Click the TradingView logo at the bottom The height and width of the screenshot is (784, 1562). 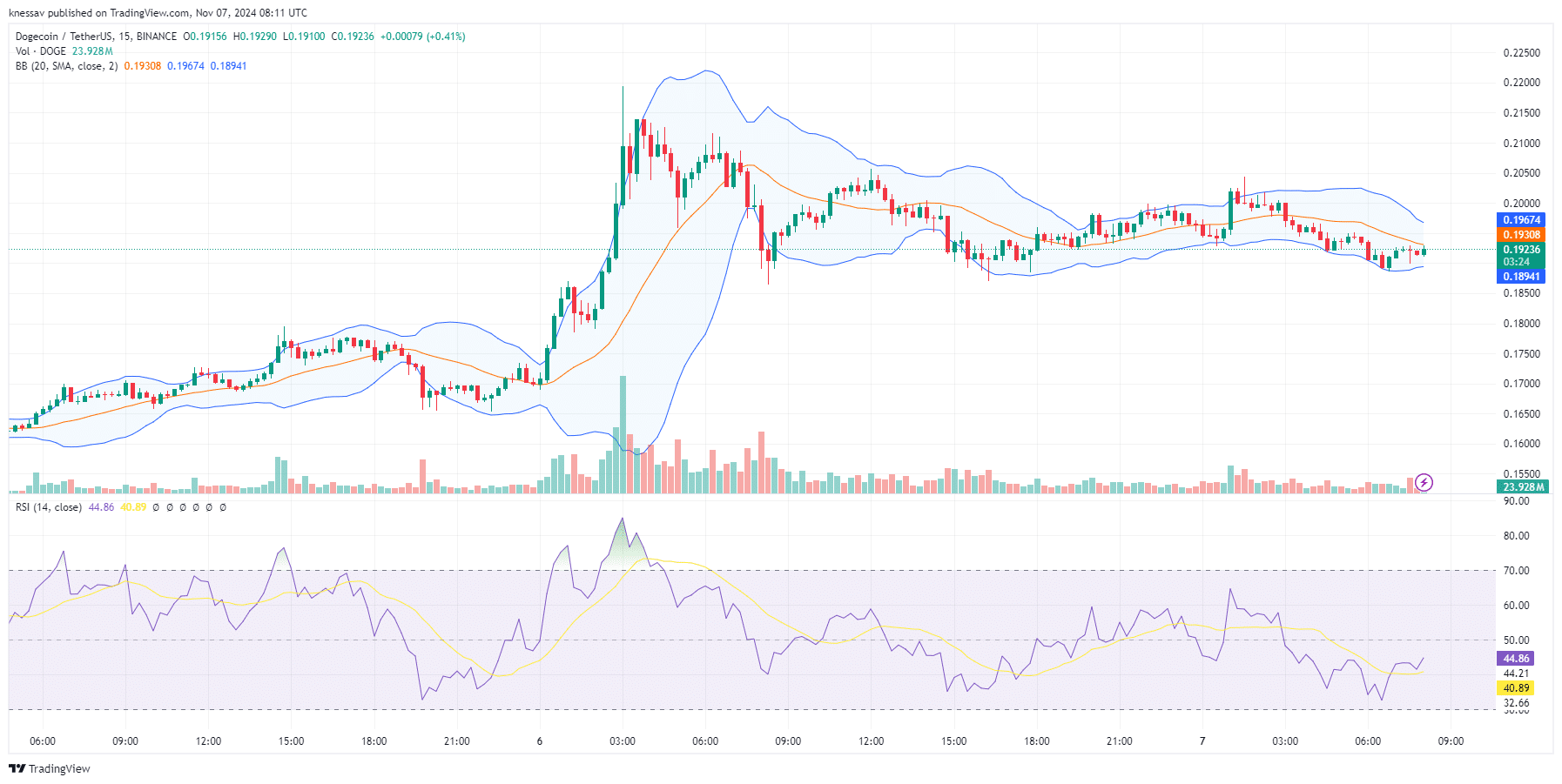coord(50,768)
